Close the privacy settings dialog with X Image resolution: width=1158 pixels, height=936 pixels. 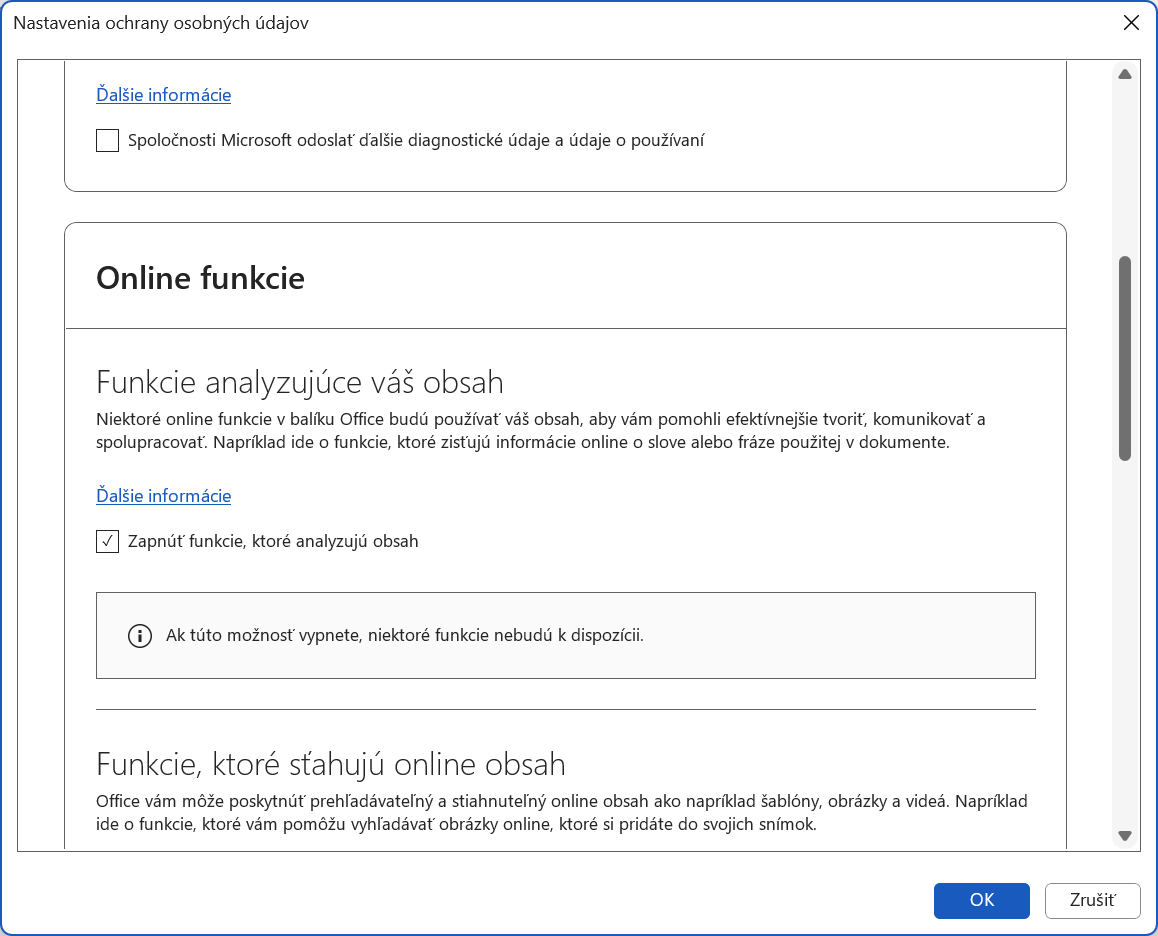tap(1131, 23)
